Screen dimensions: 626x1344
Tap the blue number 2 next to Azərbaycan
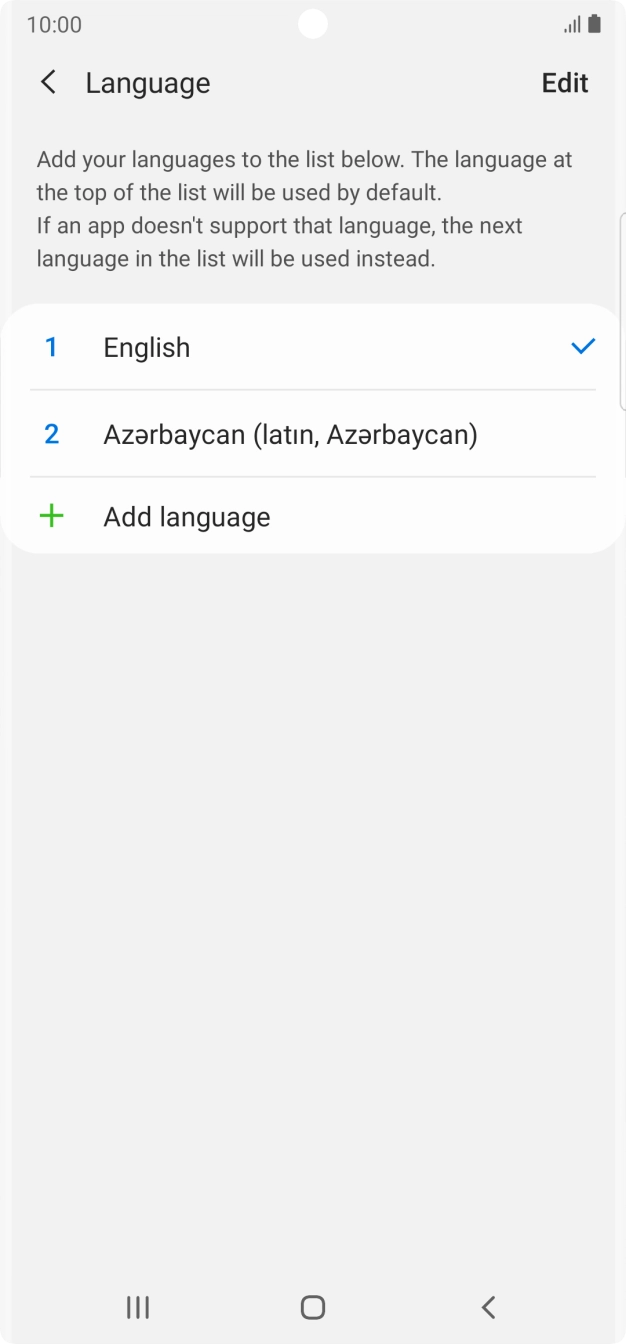coord(51,434)
